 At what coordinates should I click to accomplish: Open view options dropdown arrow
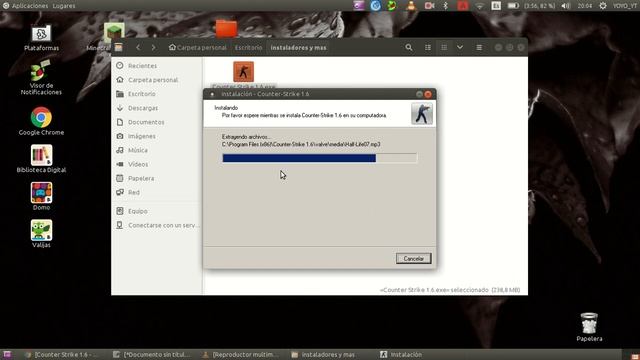(x=460, y=47)
